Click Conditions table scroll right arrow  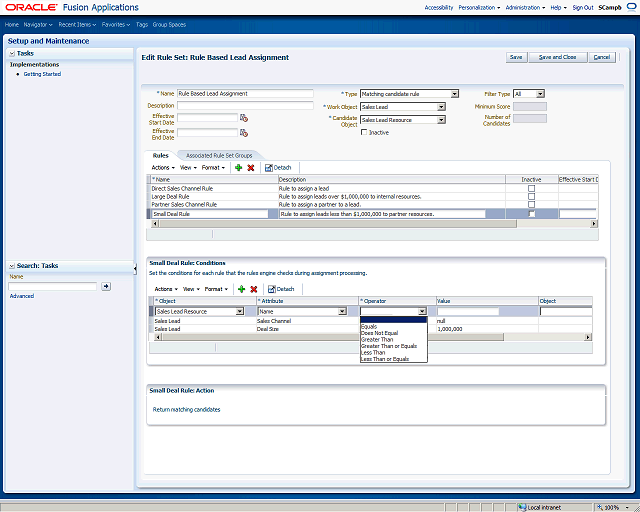588,337
